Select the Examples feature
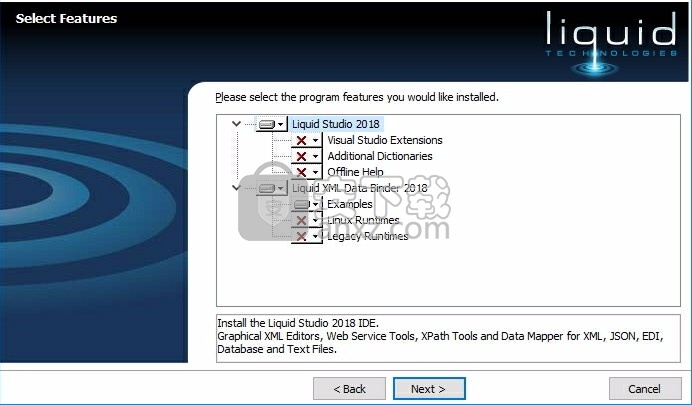This screenshot has height=405, width=692. click(x=350, y=204)
